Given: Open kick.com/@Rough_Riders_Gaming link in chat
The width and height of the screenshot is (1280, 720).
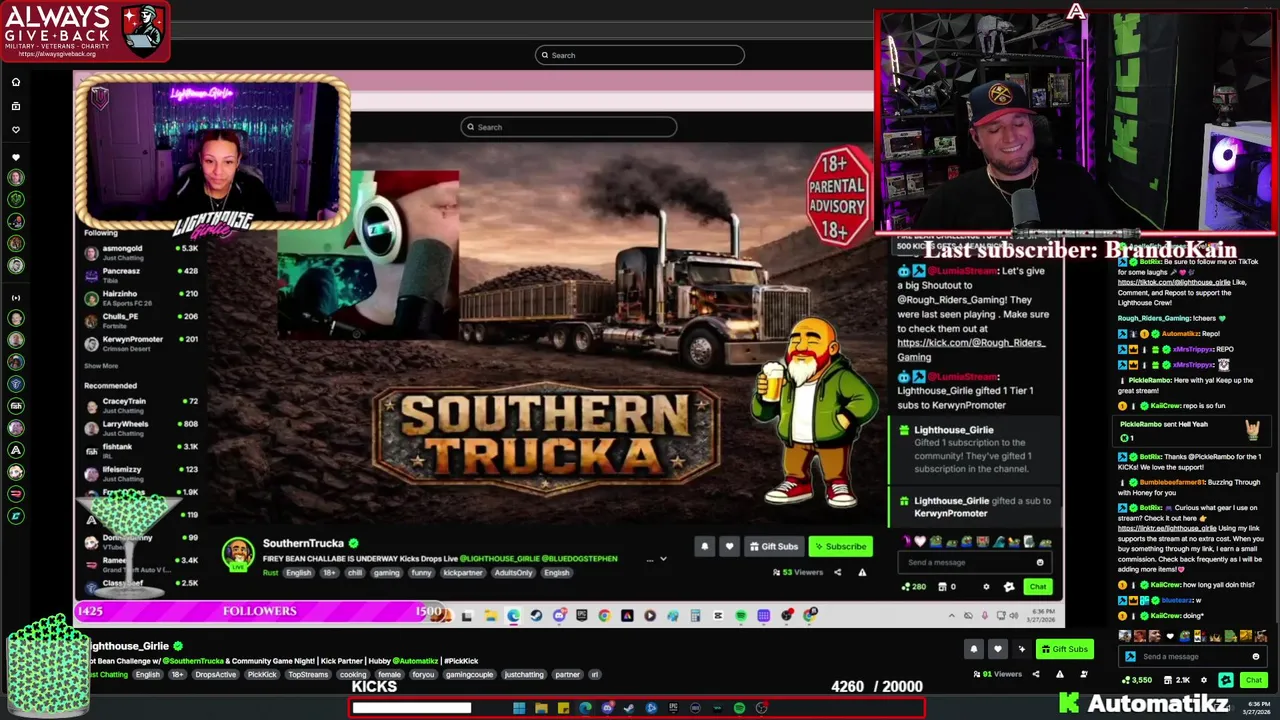Looking at the screenshot, I should [x=971, y=349].
